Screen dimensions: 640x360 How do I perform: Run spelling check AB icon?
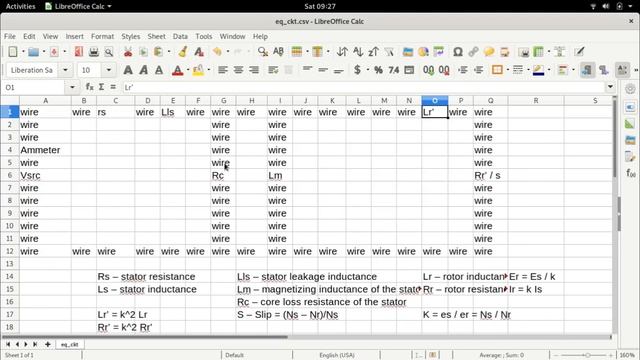point(278,52)
